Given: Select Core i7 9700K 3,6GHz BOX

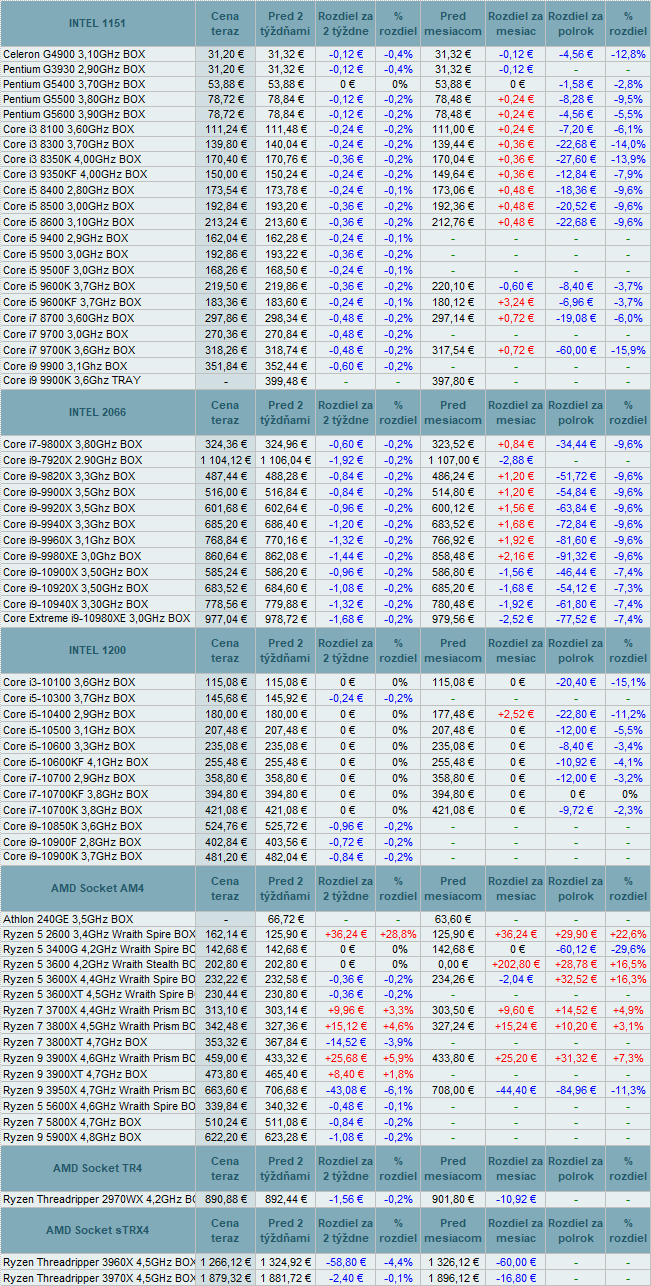Looking at the screenshot, I should 69,350.
